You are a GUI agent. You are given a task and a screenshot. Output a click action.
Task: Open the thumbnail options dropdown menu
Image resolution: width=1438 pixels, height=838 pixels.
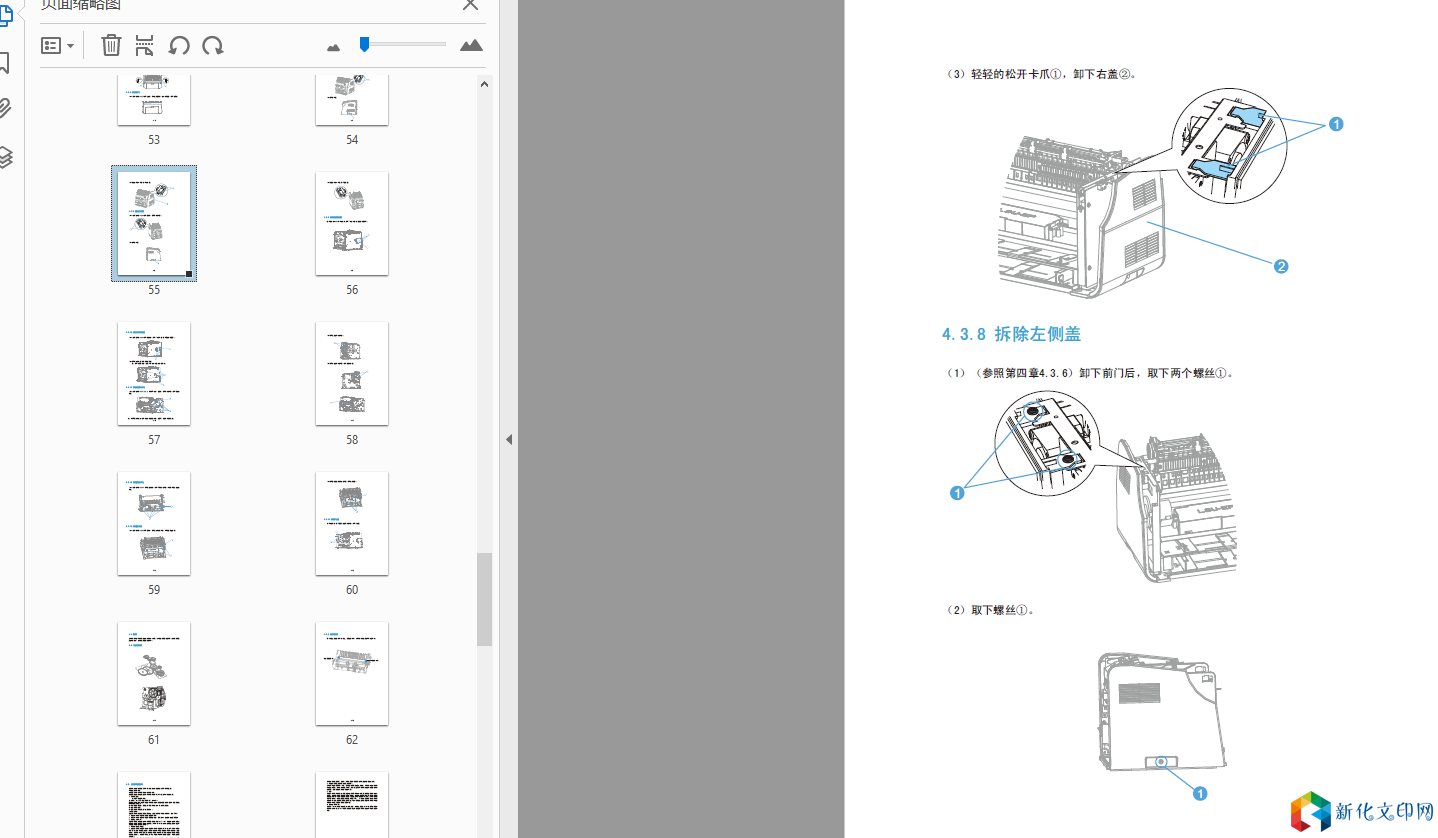pos(57,46)
